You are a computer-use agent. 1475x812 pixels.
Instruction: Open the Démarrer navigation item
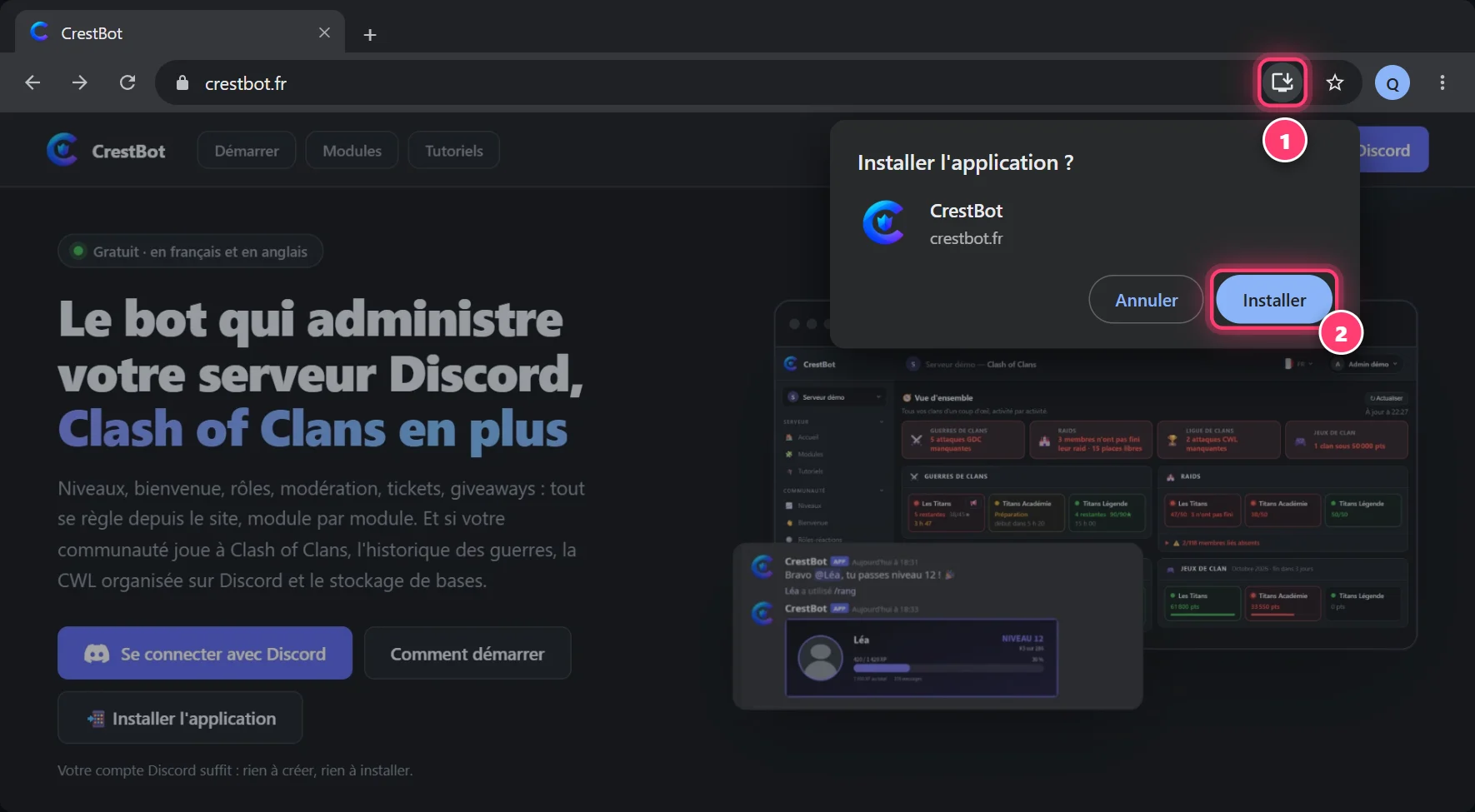(247, 151)
